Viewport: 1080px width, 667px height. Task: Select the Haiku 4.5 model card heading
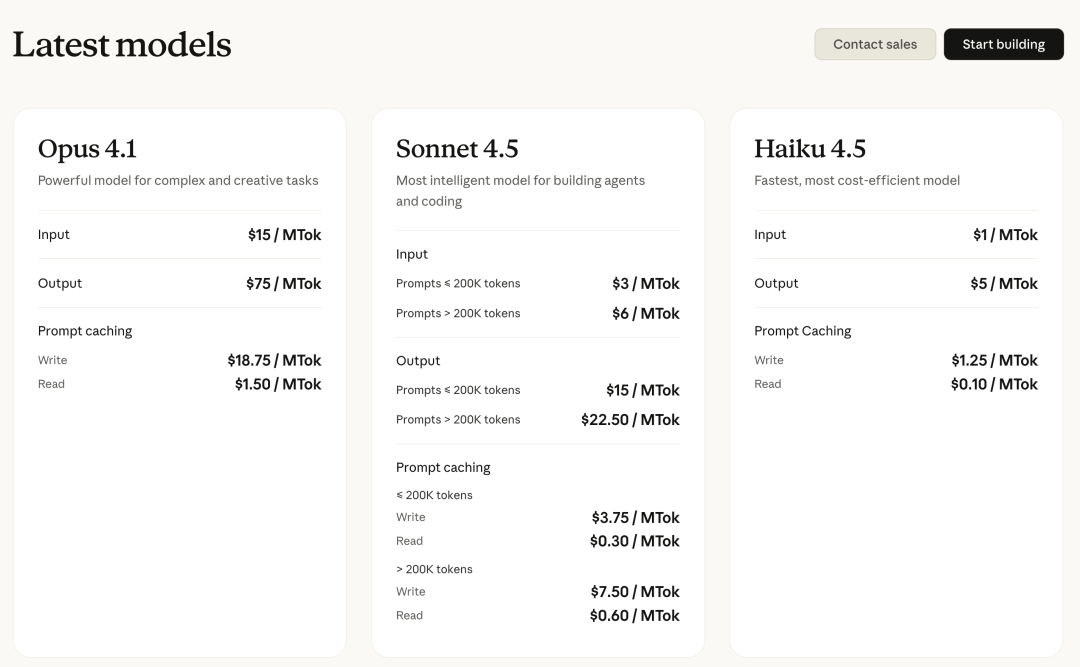pos(810,149)
